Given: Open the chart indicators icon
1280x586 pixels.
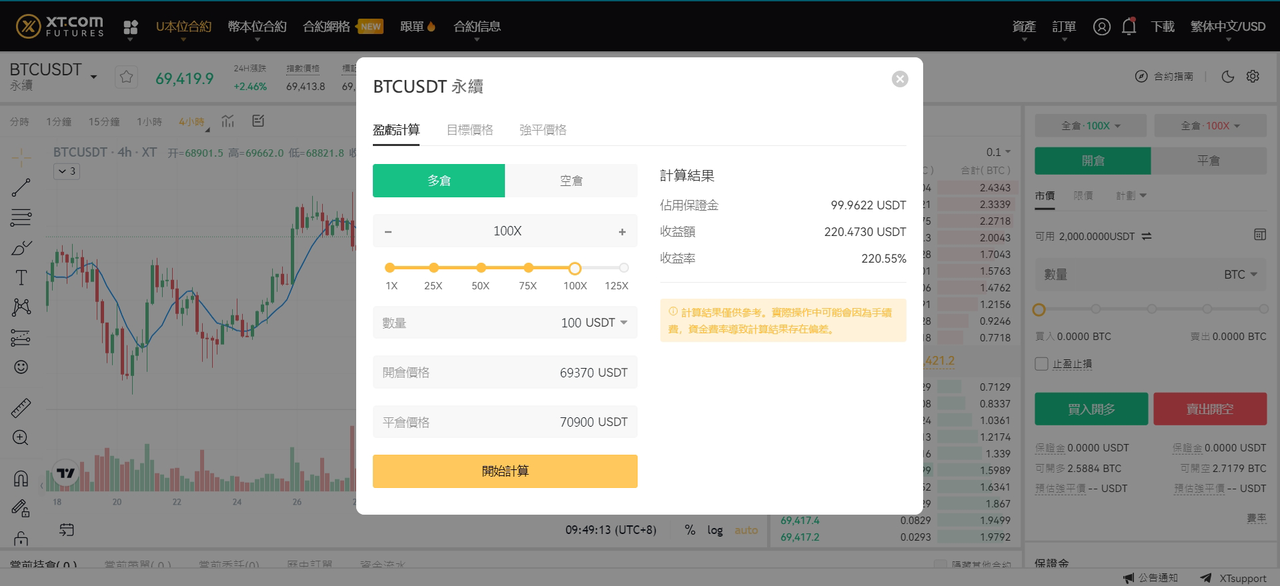Looking at the screenshot, I should pos(229,121).
